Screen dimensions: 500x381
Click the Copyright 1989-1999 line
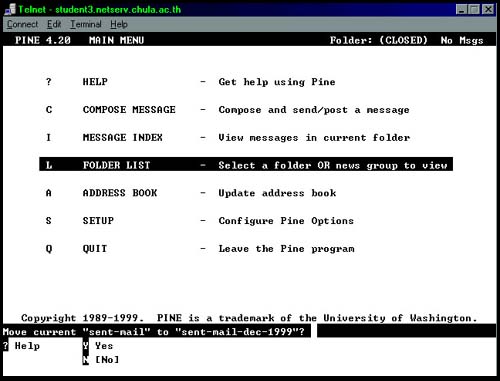tap(249, 318)
